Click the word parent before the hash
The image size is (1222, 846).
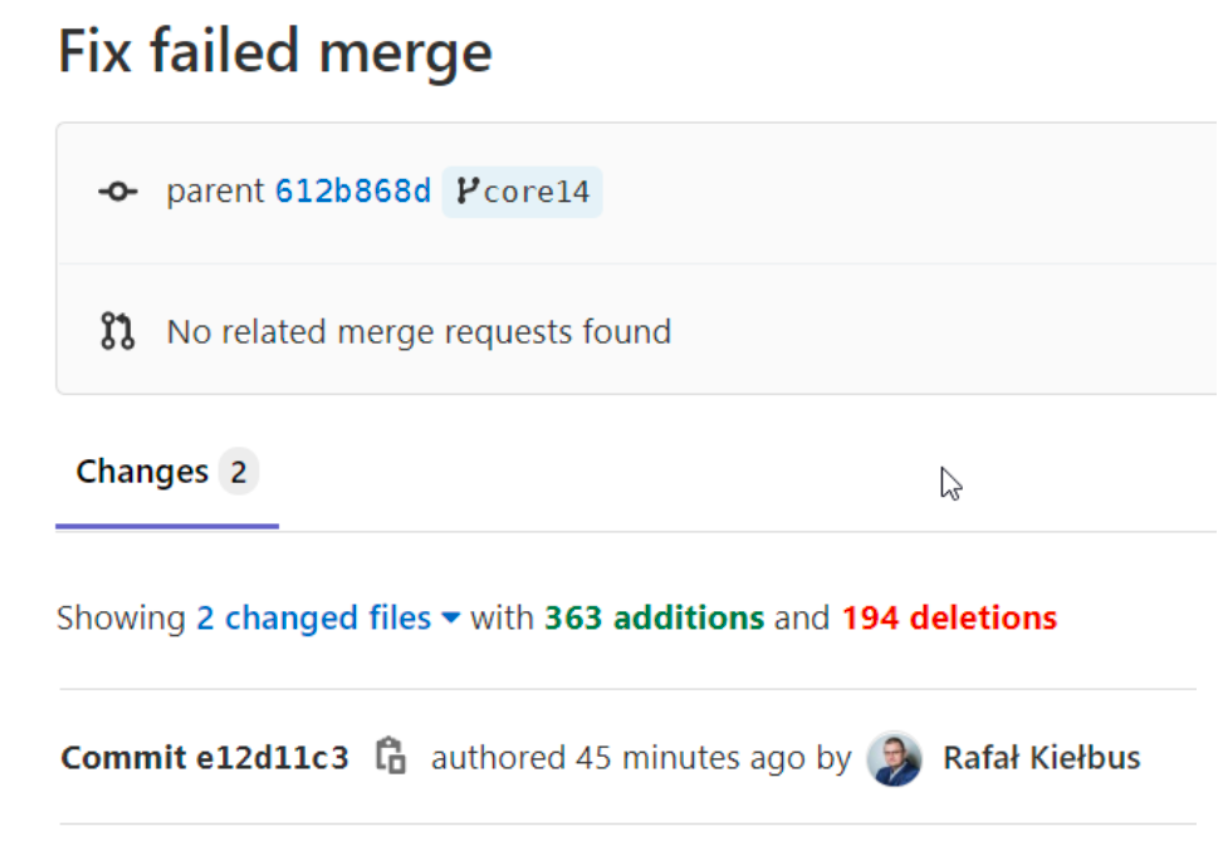(216, 191)
